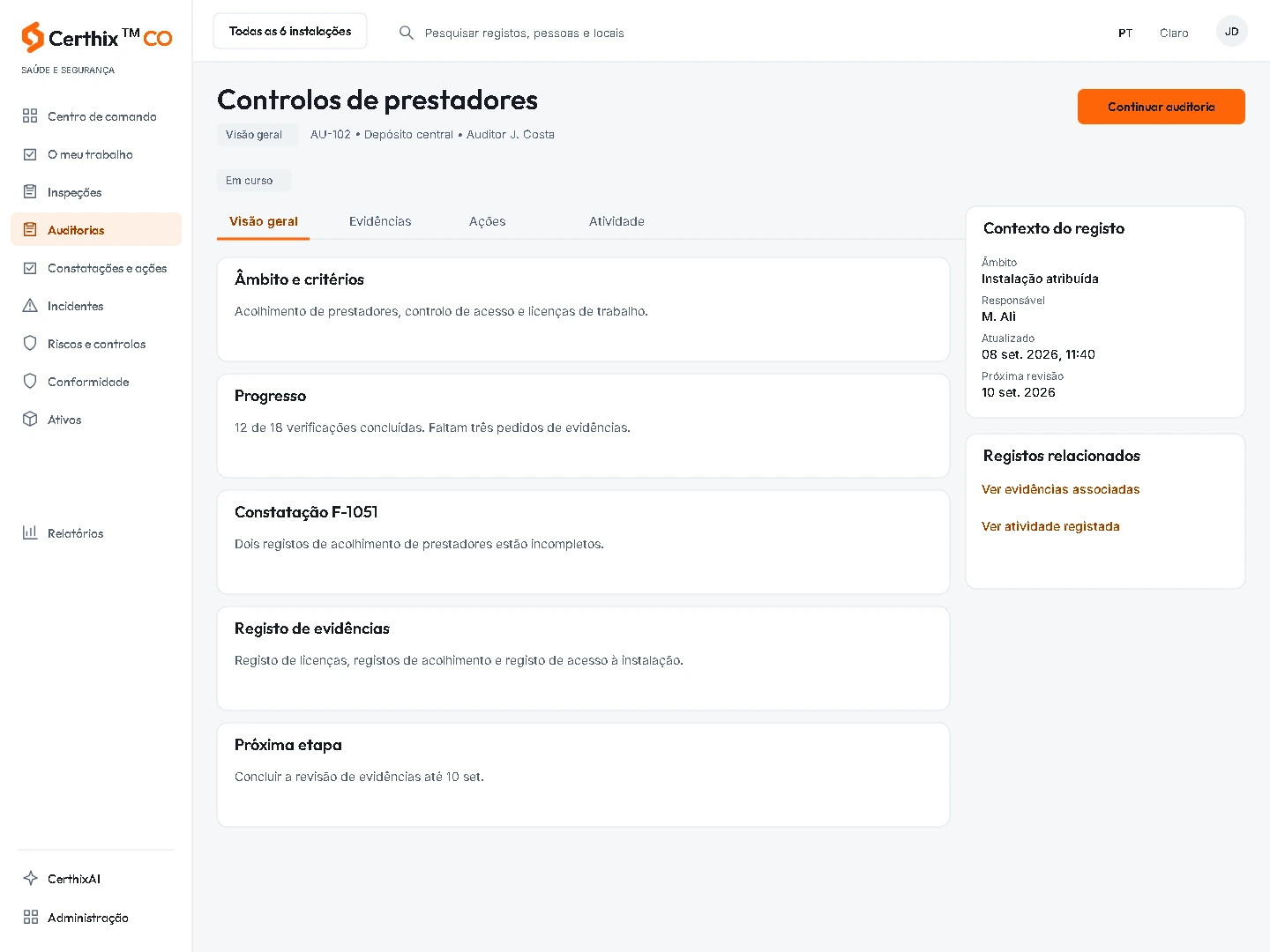Screen dimensions: 1270x952
Task: Click the Riscos e controlos shield icon
Action: point(30,344)
